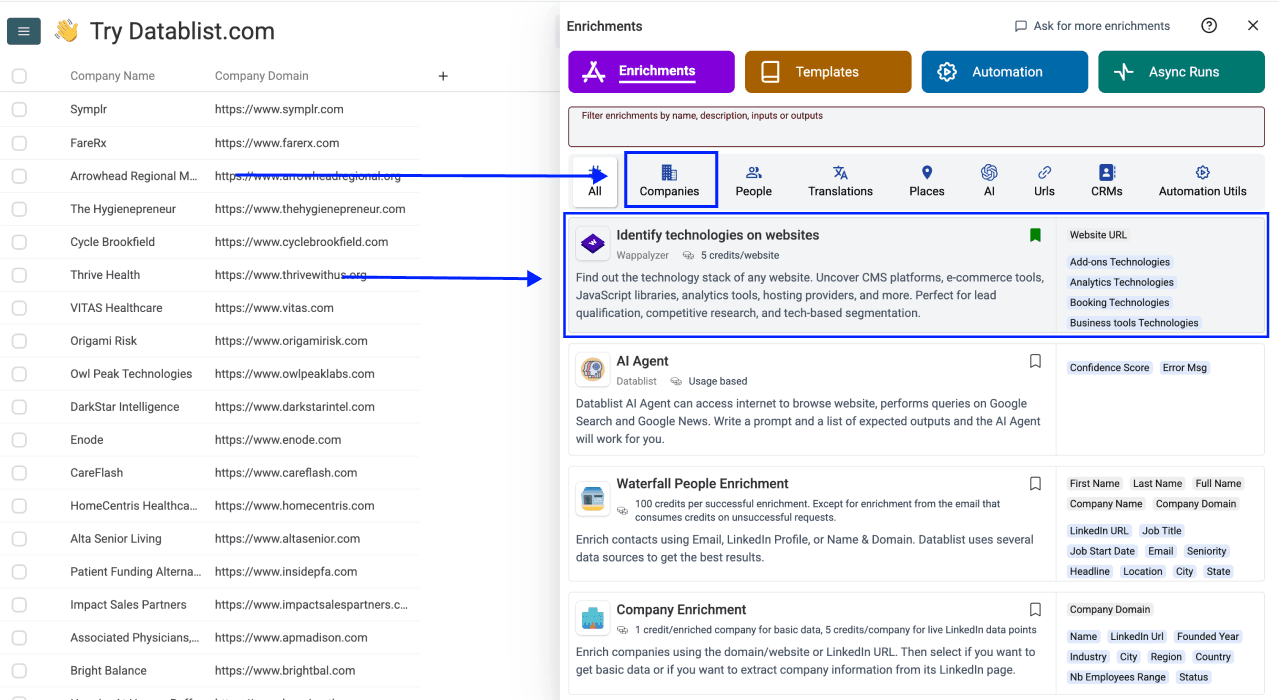The width and height of the screenshot is (1279, 700).
Task: Open the Identify technologies on websites enrichment
Action: tap(717, 235)
